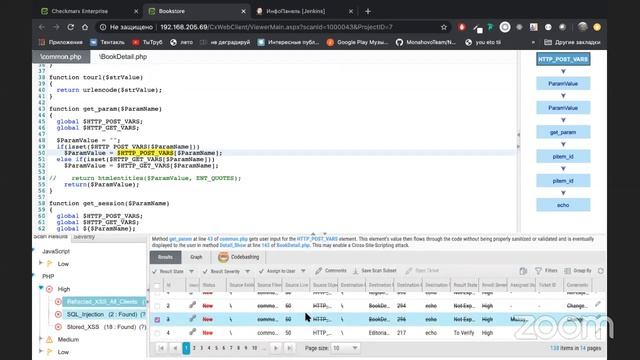Jump to the last results page

(x=289, y=348)
